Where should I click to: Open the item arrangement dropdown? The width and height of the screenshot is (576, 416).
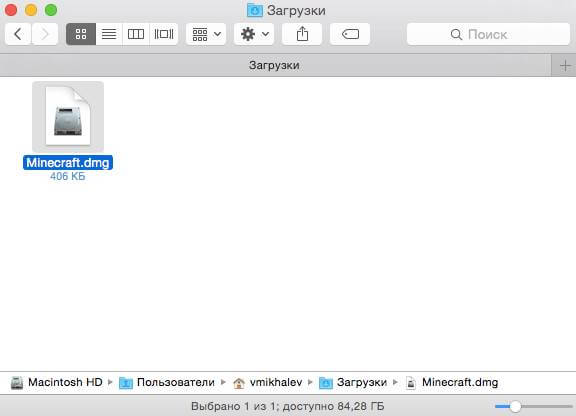(x=206, y=34)
